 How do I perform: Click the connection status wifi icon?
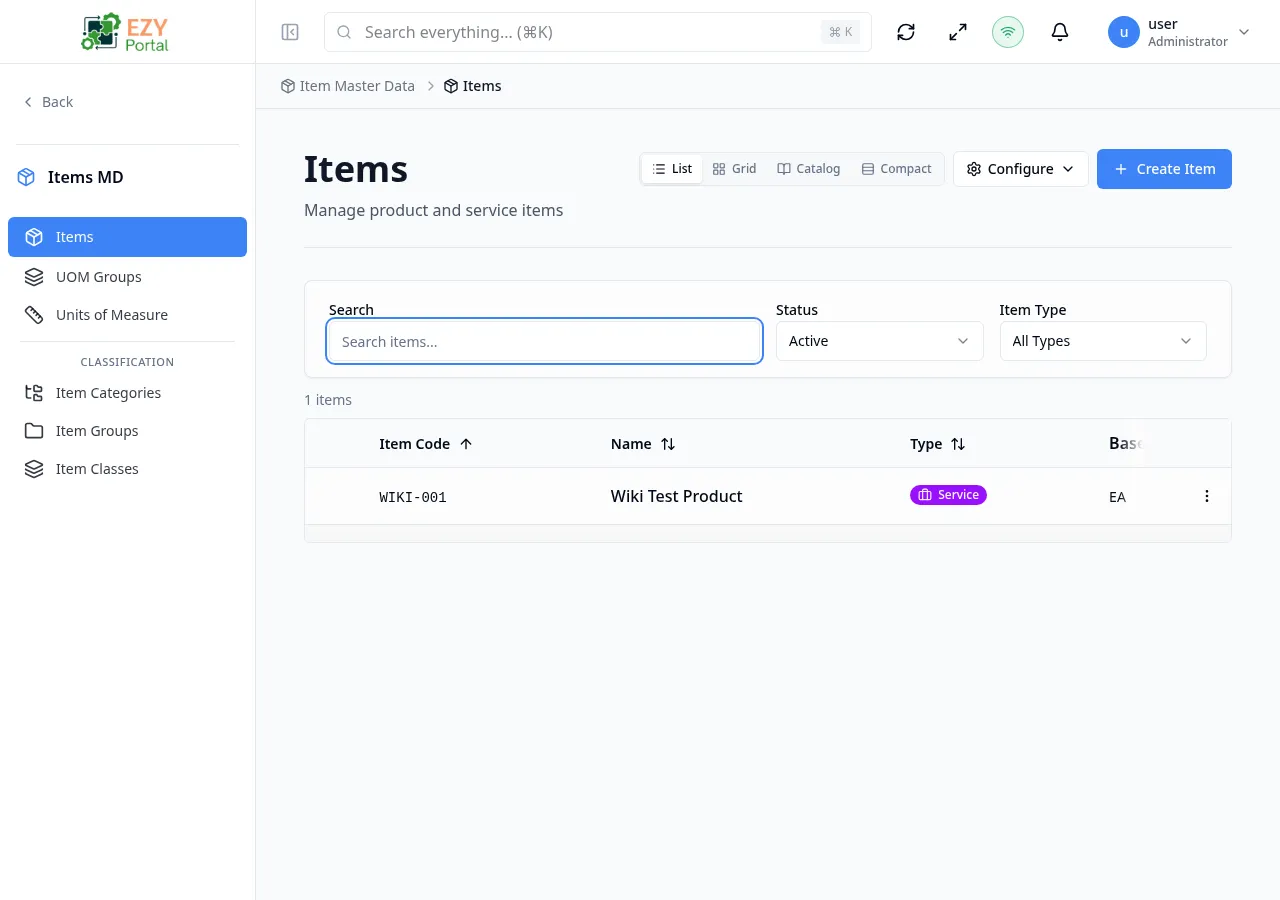click(x=1008, y=32)
